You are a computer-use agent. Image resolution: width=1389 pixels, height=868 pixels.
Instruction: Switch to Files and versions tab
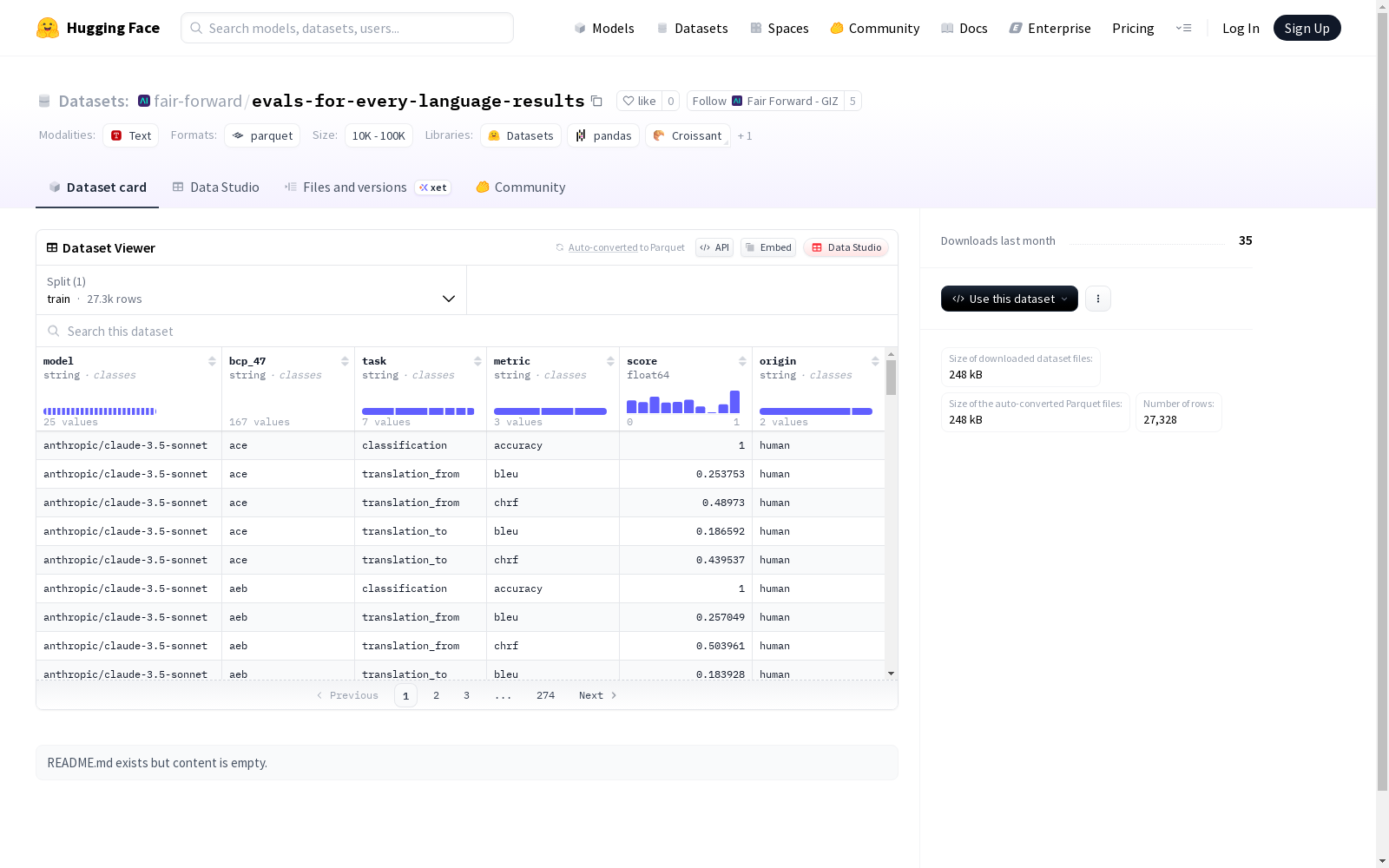pos(367,187)
